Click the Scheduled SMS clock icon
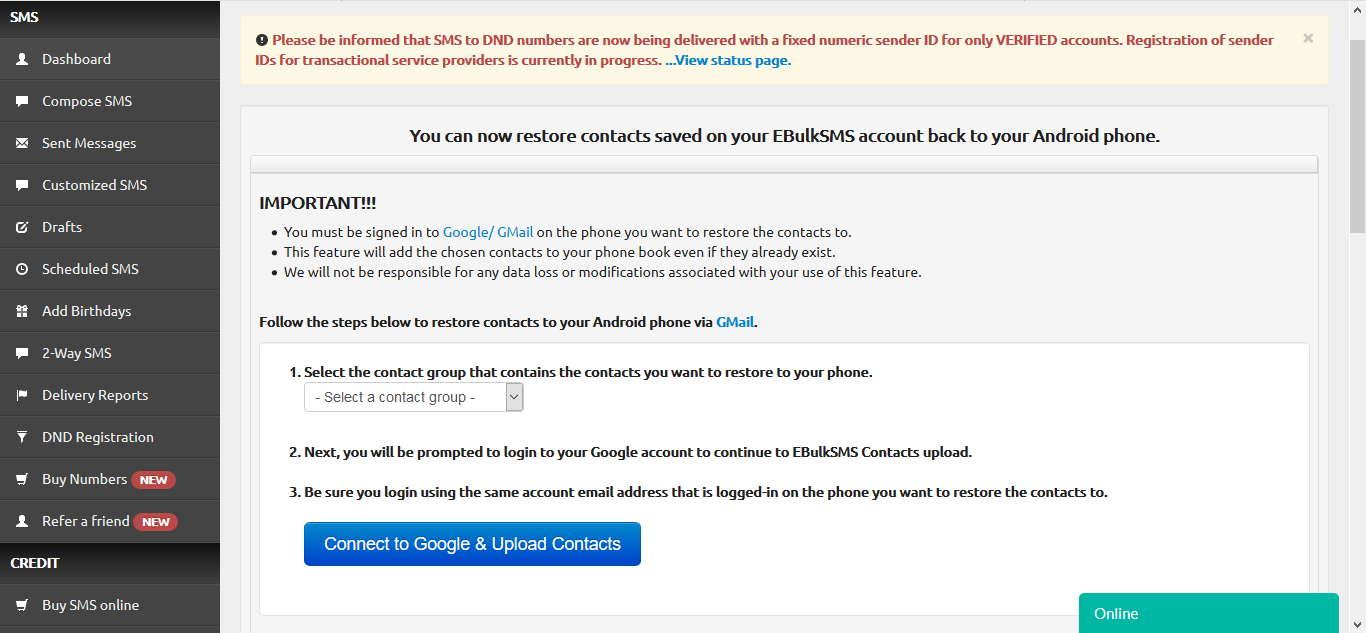 coord(22,269)
